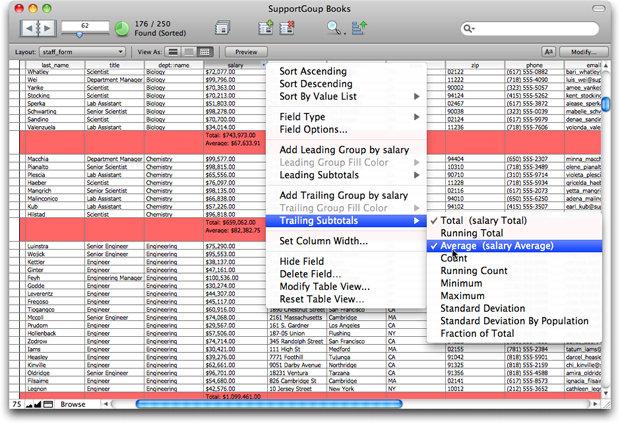The height and width of the screenshot is (424, 620).
Task: Expand the Trailing Subtotals submenu
Action: (x=346, y=220)
